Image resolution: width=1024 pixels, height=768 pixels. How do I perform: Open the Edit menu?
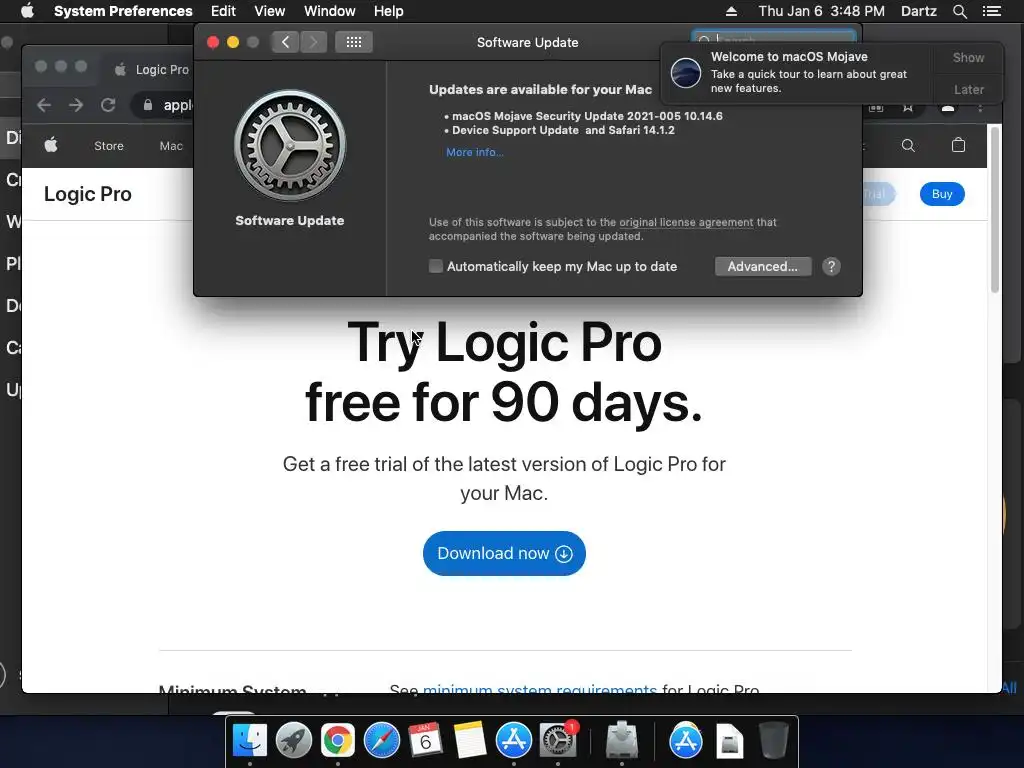click(x=223, y=11)
